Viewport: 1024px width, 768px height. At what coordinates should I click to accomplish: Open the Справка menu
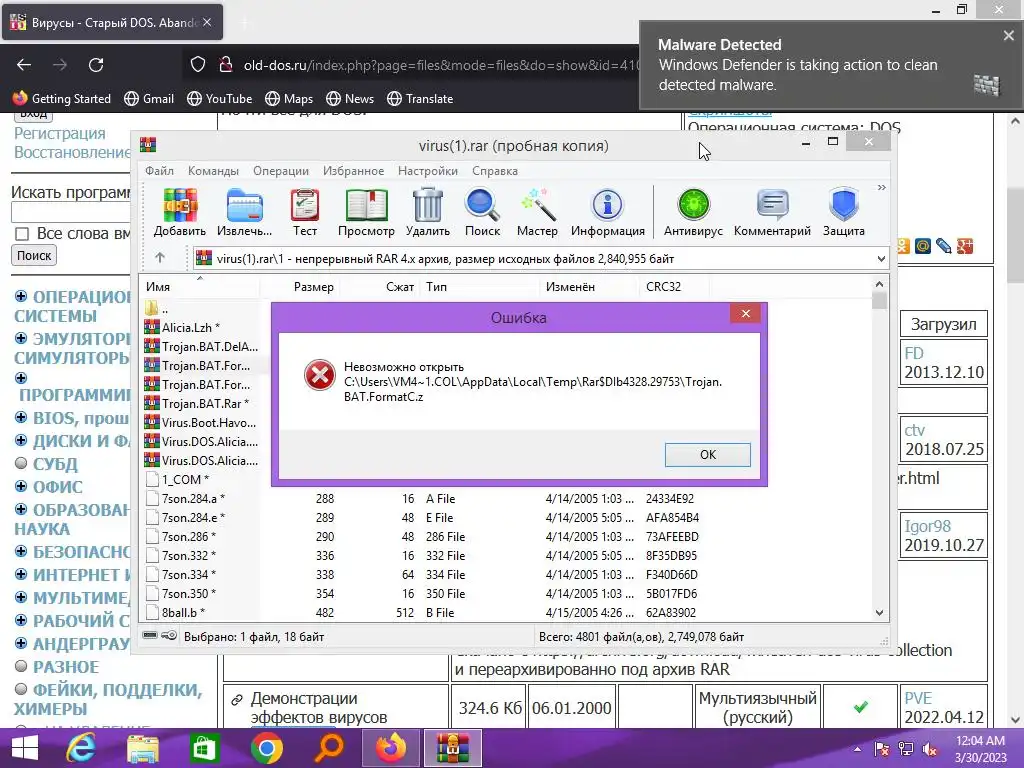click(x=494, y=170)
